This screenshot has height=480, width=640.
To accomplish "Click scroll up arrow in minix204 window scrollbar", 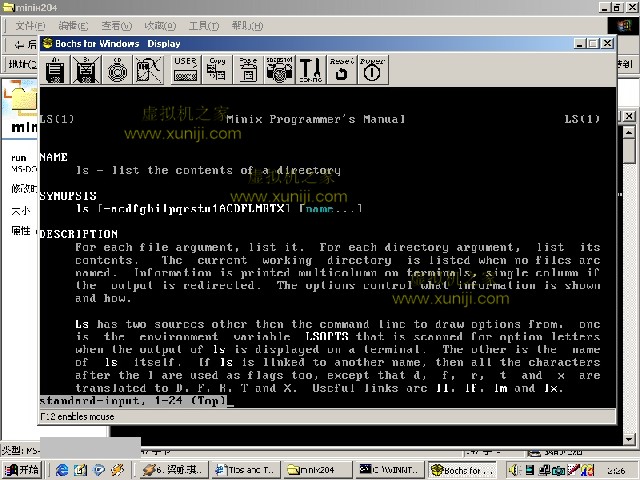I will click(x=629, y=132).
